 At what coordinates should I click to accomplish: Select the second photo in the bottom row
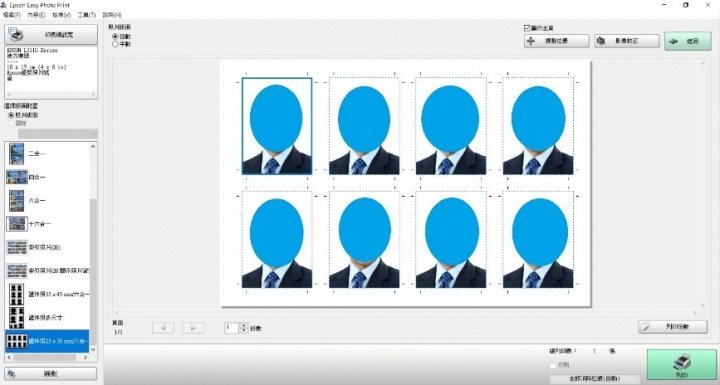point(364,240)
